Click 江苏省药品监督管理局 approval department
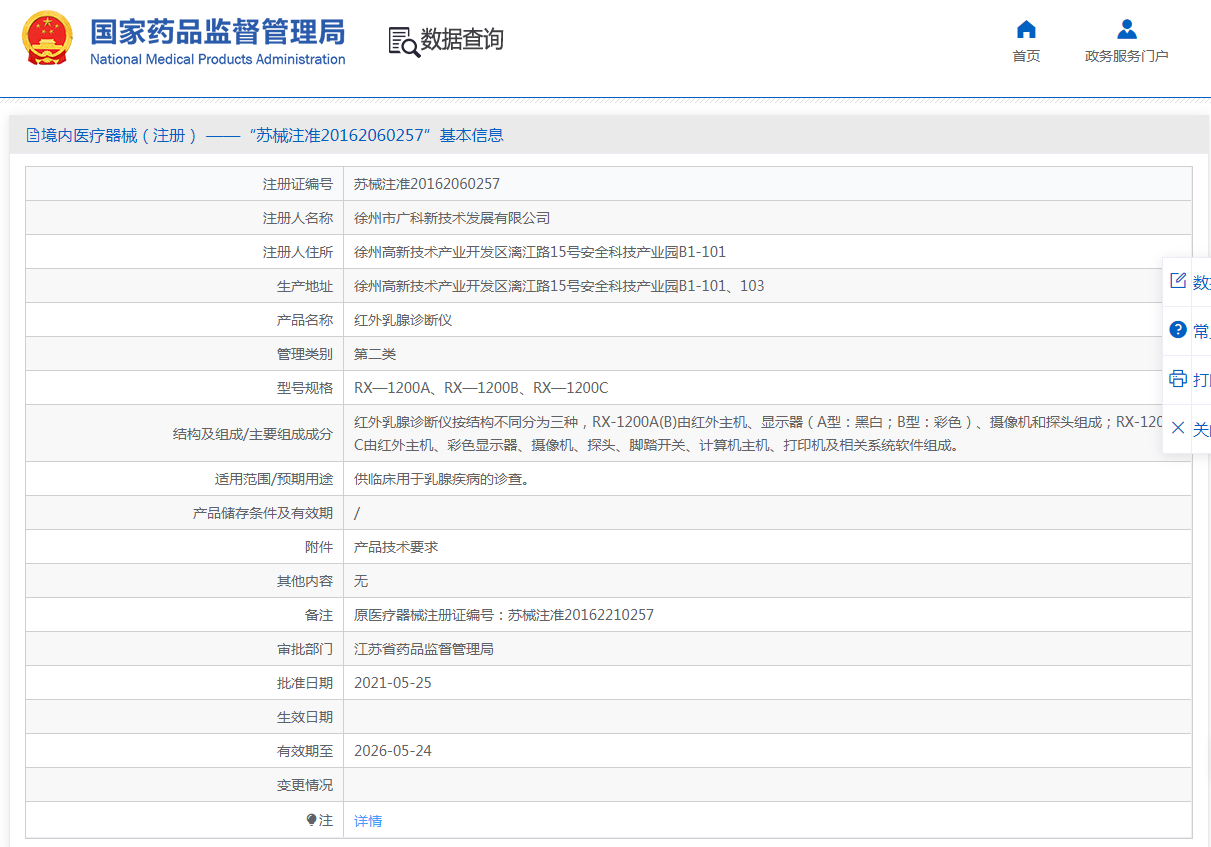 tap(424, 649)
